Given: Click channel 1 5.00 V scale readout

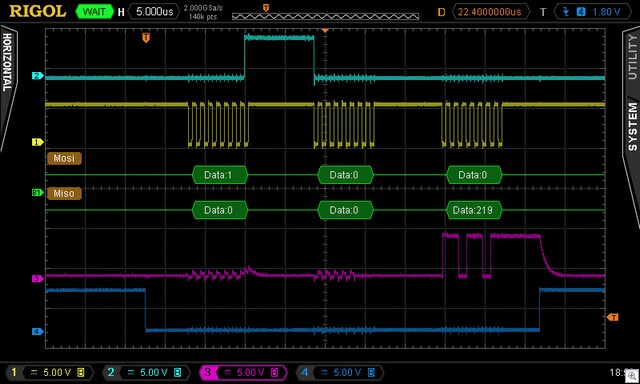Looking at the screenshot, I should (57, 373).
